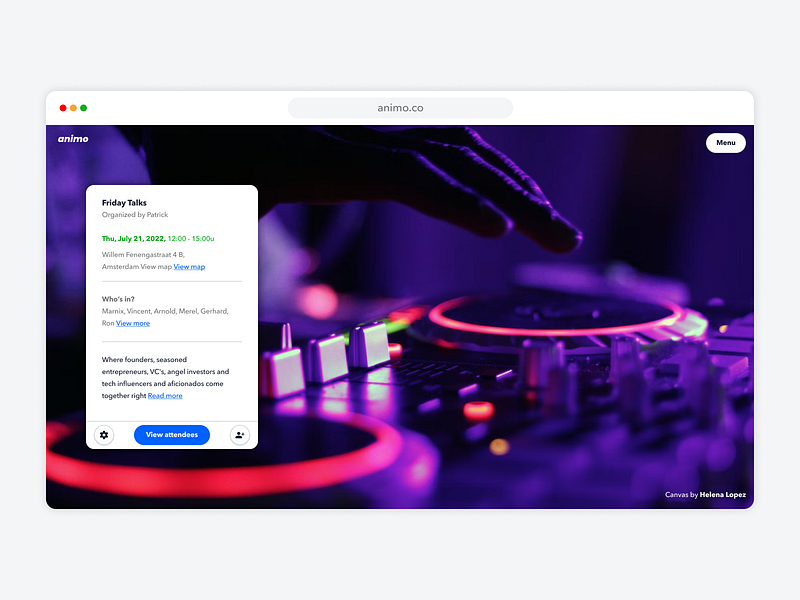Viewport: 800px width, 600px height.
Task: Click the attendee names 'Marnix, Vincent, Arnold'
Action: [x=139, y=311]
